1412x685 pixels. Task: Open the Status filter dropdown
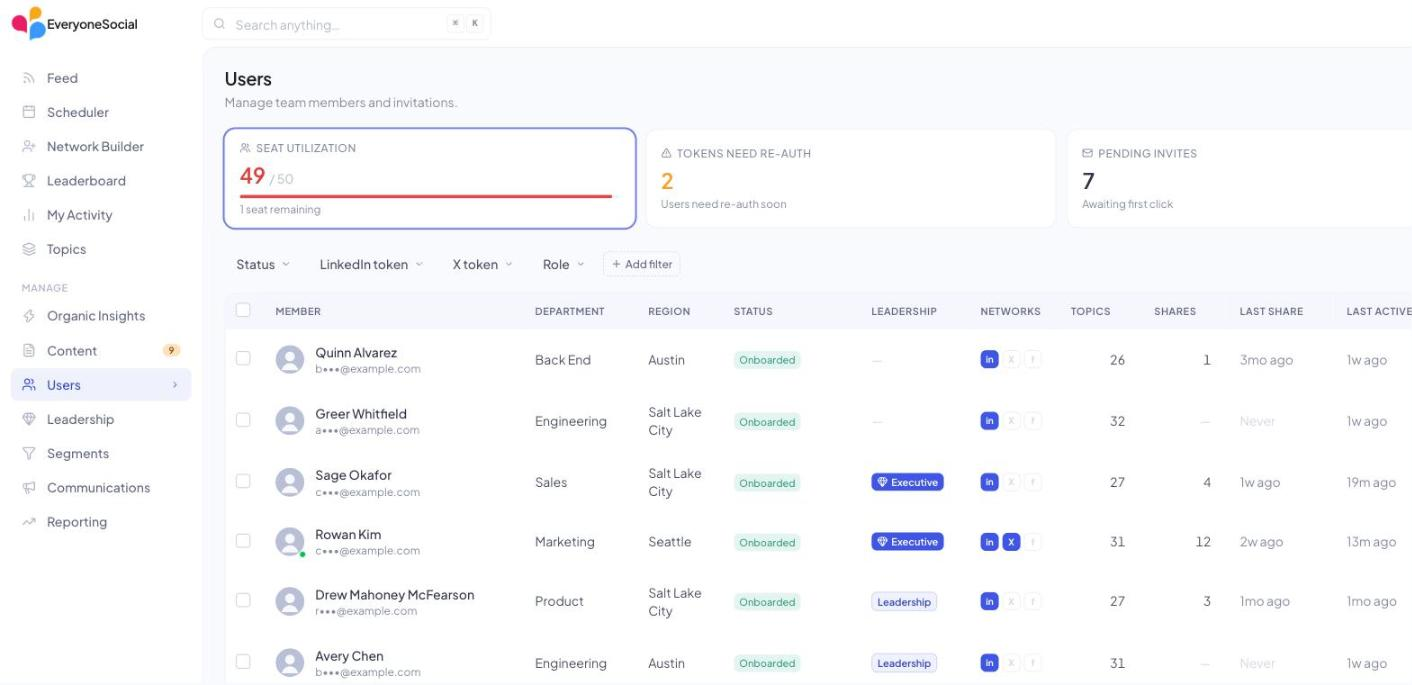263,264
